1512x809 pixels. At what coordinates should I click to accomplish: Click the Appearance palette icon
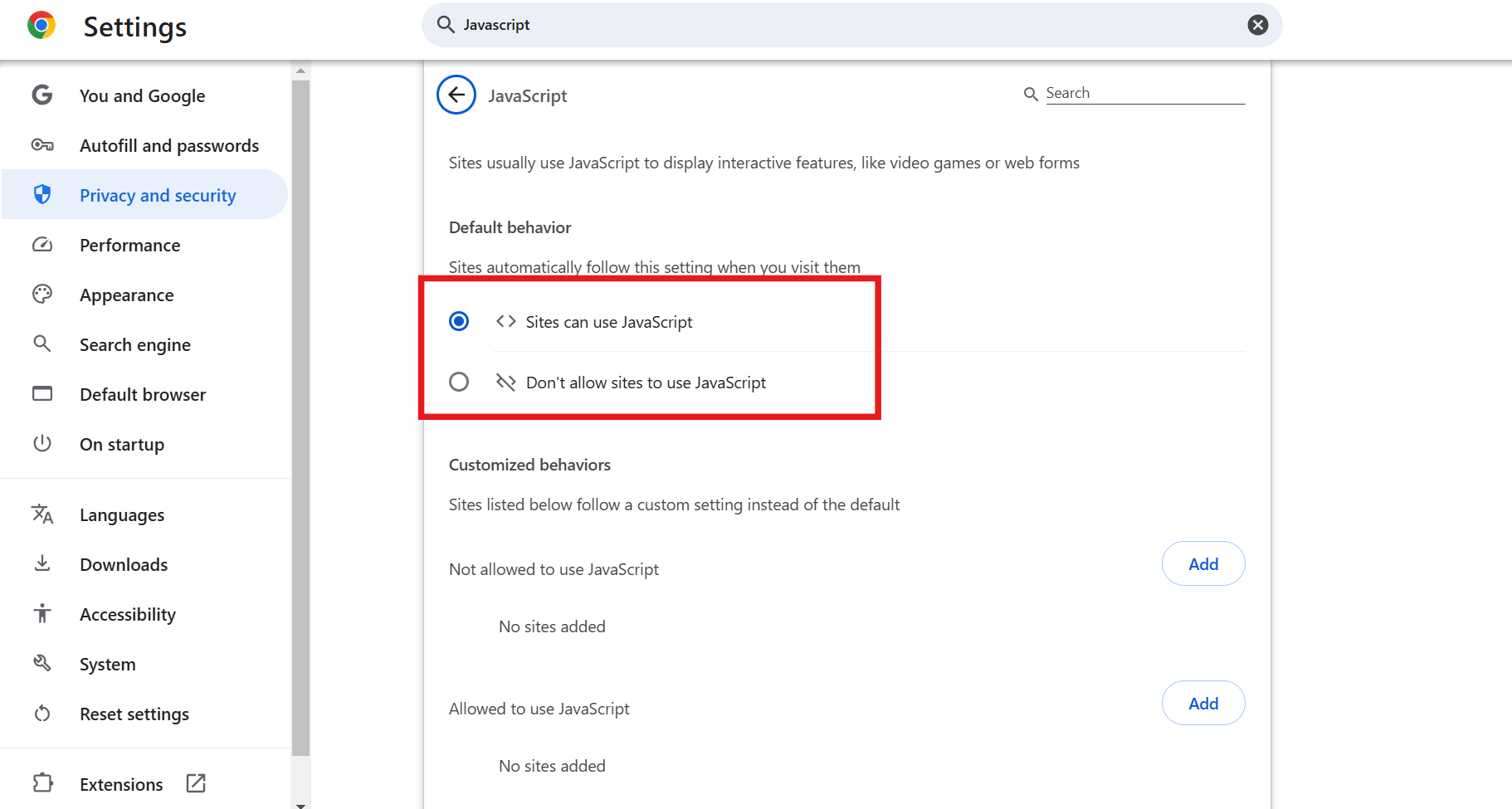(42, 295)
